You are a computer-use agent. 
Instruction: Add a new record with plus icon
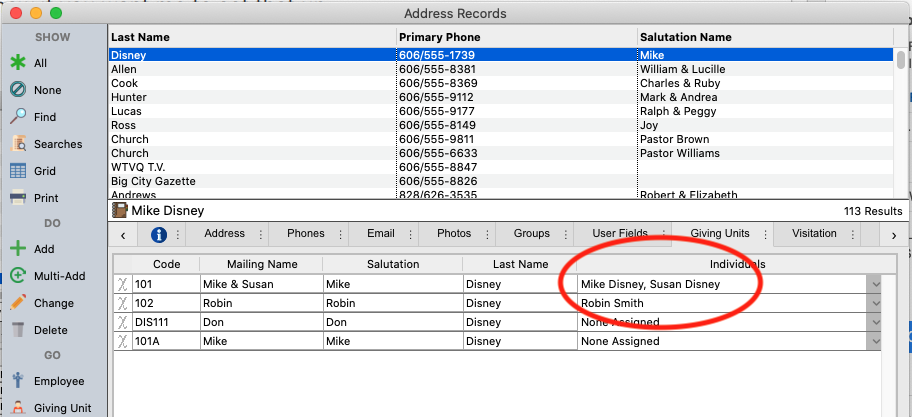pos(18,249)
